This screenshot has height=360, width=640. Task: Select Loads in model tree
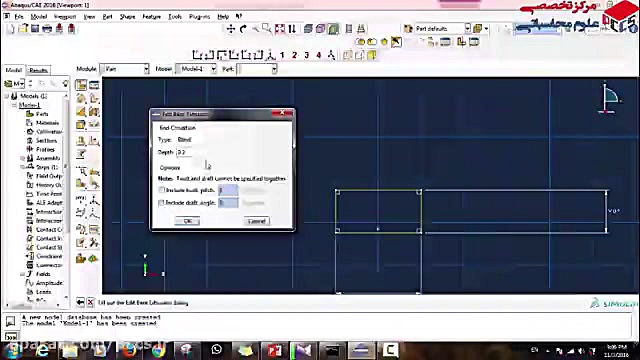(43, 292)
